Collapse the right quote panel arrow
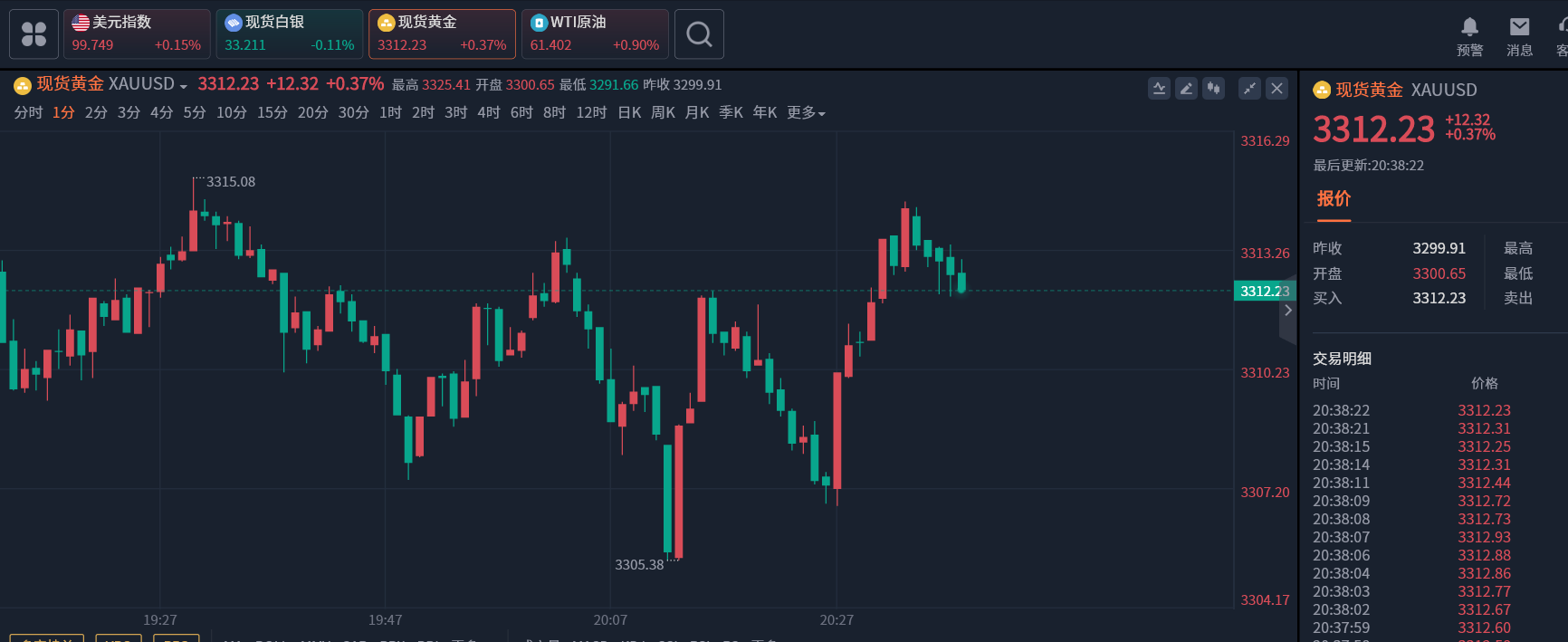Viewport: 1568px width, 642px height. point(1288,311)
